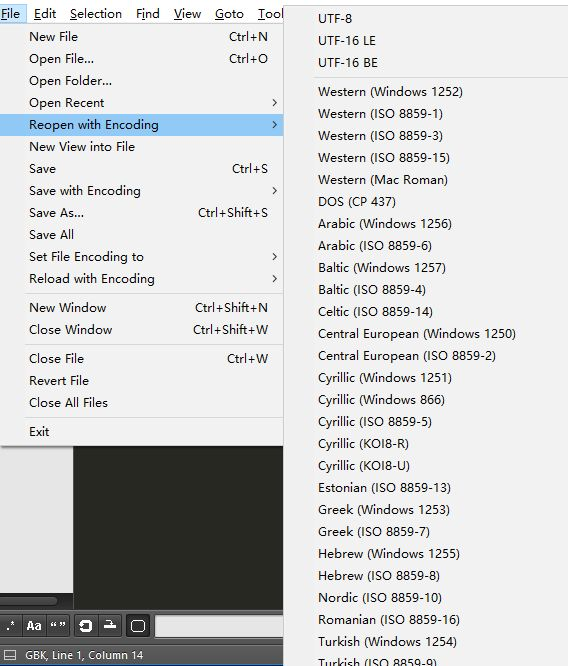568x666 pixels.
Task: Select UTF-8 encoding
Action: 426,19
